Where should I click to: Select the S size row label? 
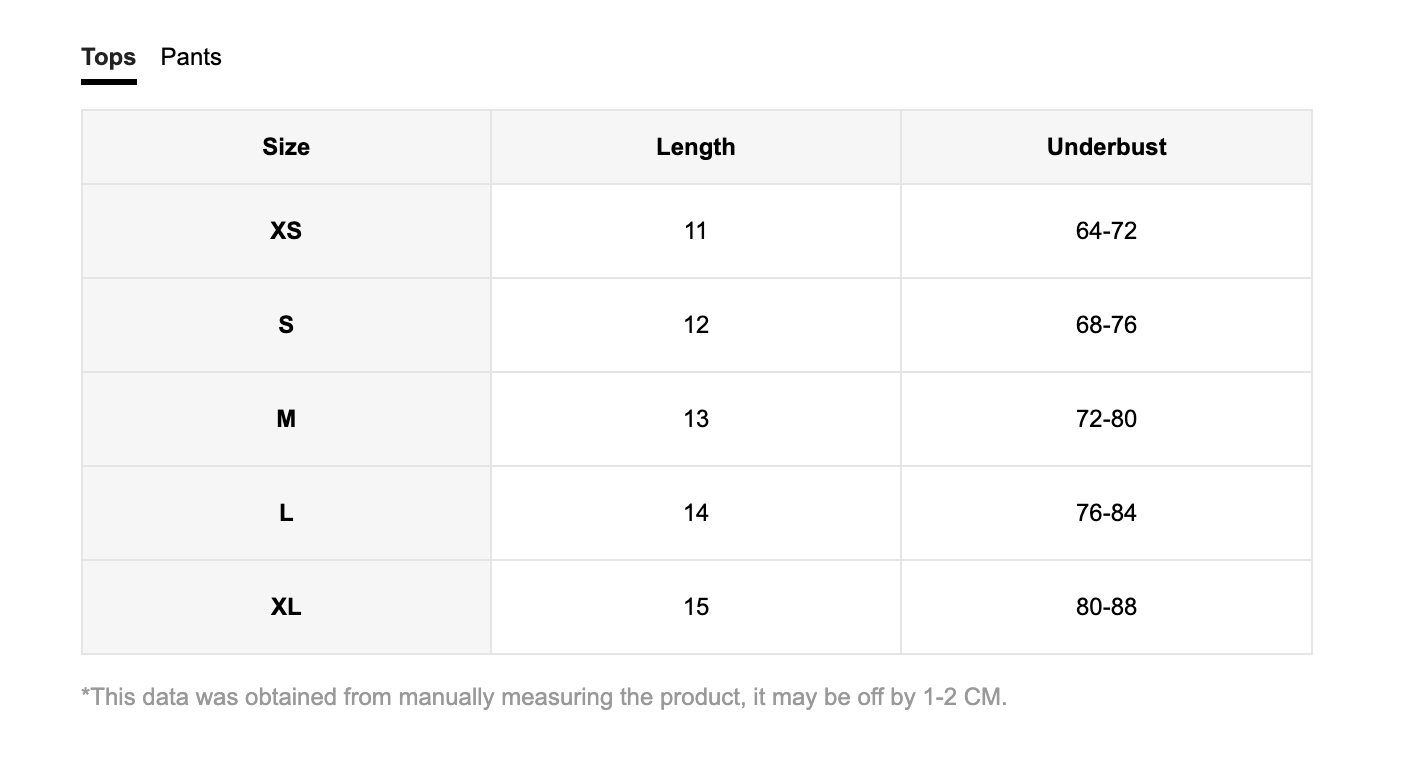click(x=286, y=325)
